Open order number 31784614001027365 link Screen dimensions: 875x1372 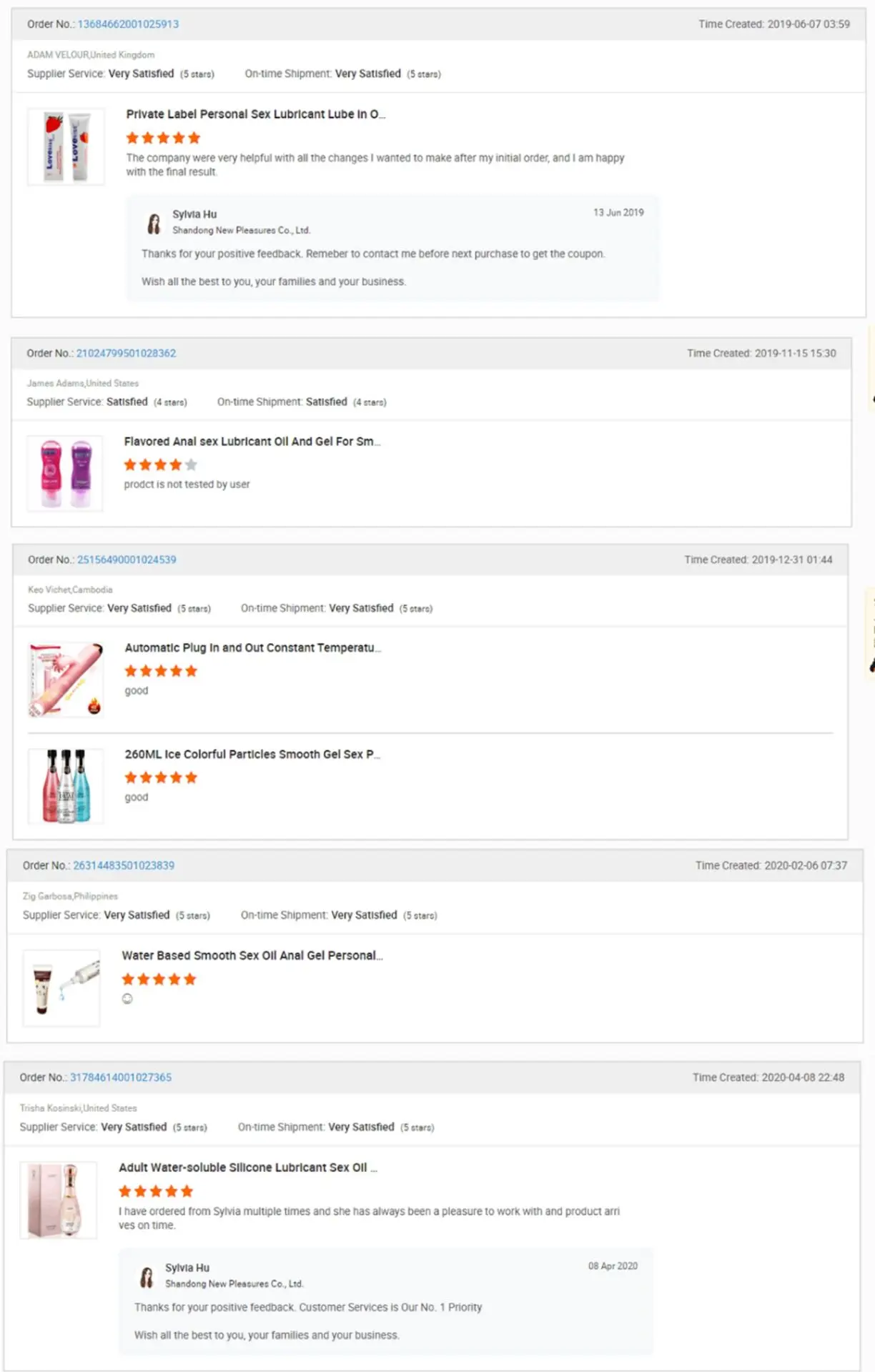pos(121,1078)
